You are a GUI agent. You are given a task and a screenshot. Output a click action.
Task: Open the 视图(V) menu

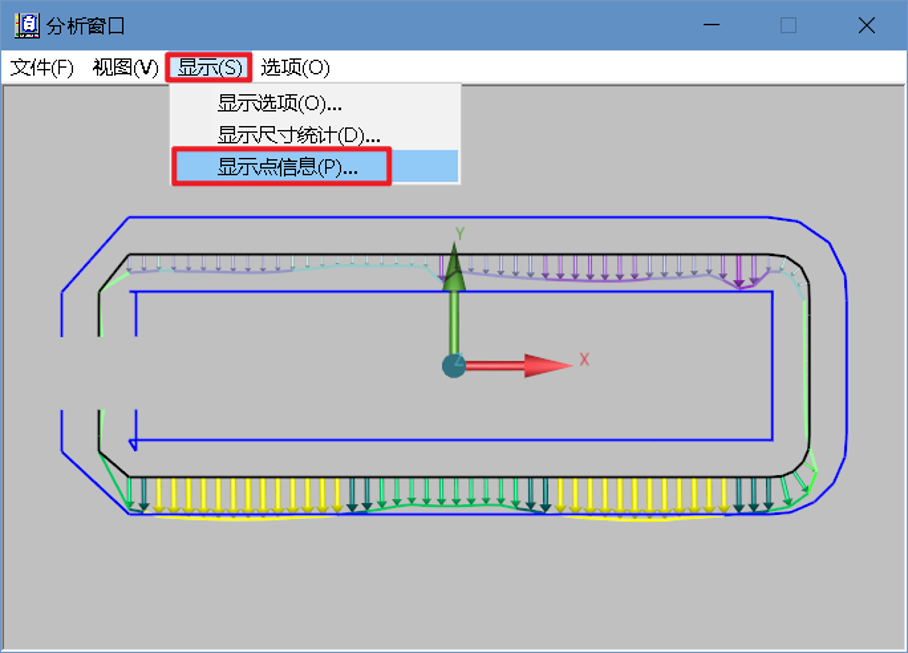click(x=125, y=68)
